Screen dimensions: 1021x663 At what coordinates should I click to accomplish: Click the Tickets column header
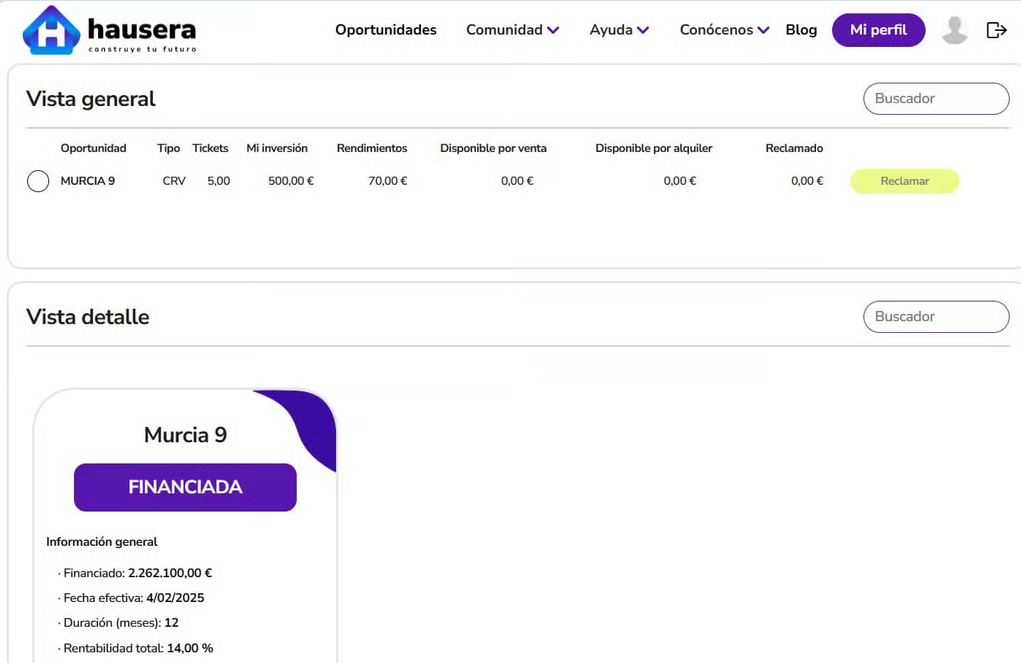coord(210,148)
